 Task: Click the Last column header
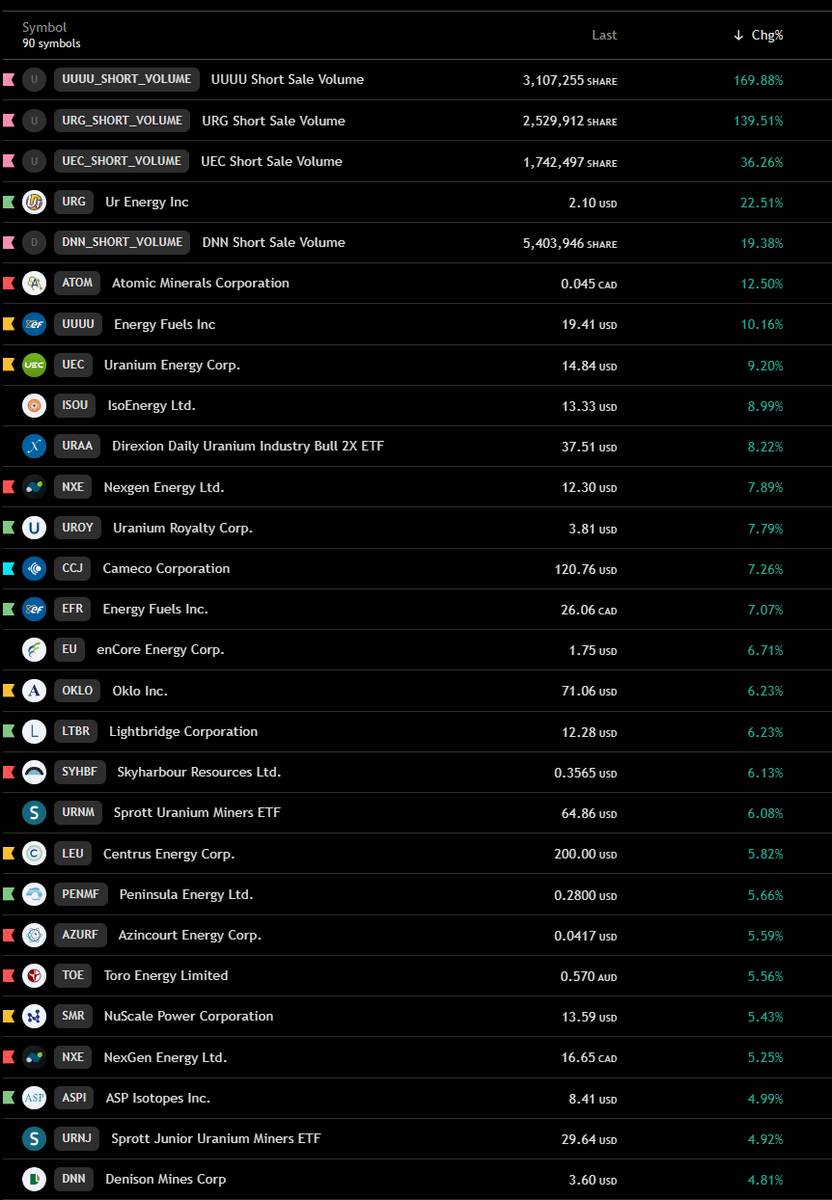604,35
